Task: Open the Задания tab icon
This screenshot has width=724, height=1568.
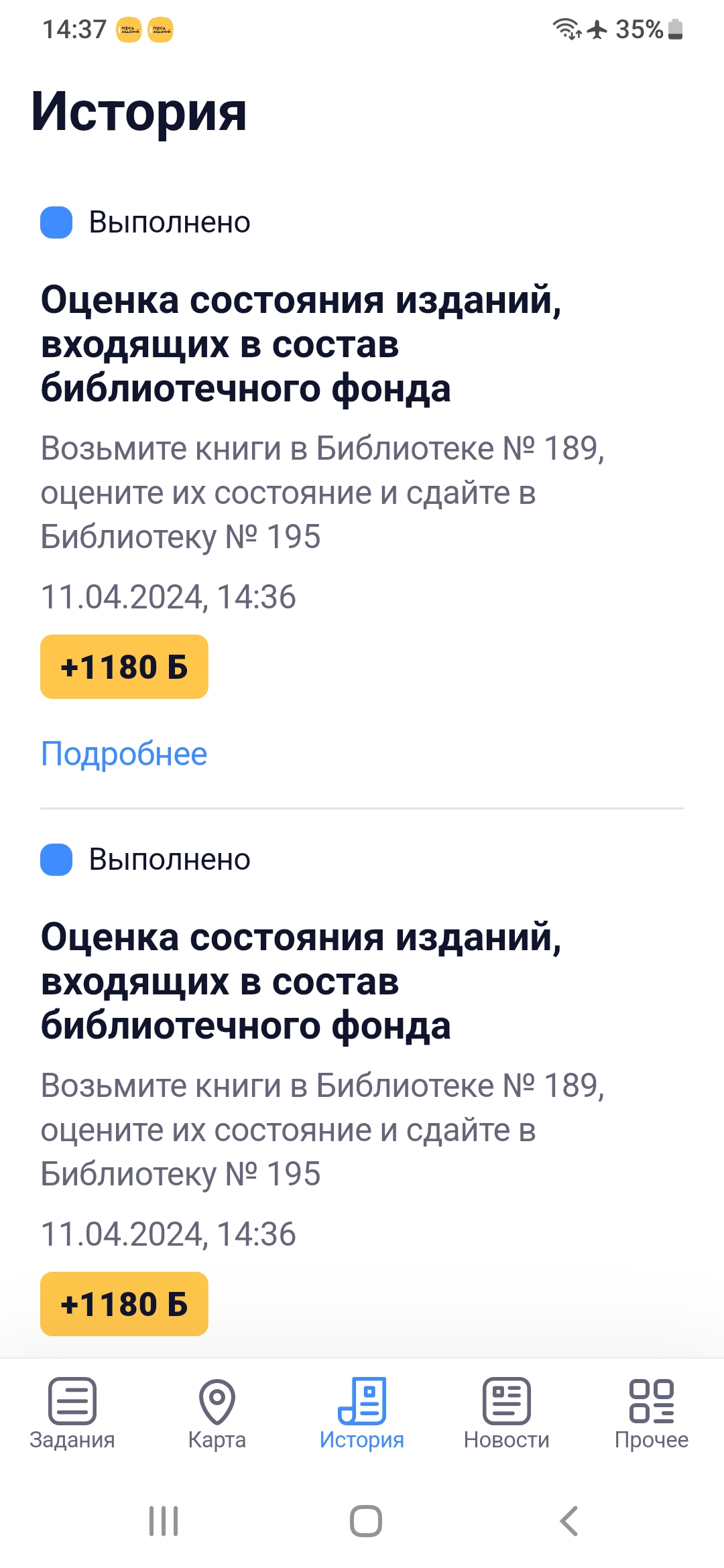Action: [72, 1400]
